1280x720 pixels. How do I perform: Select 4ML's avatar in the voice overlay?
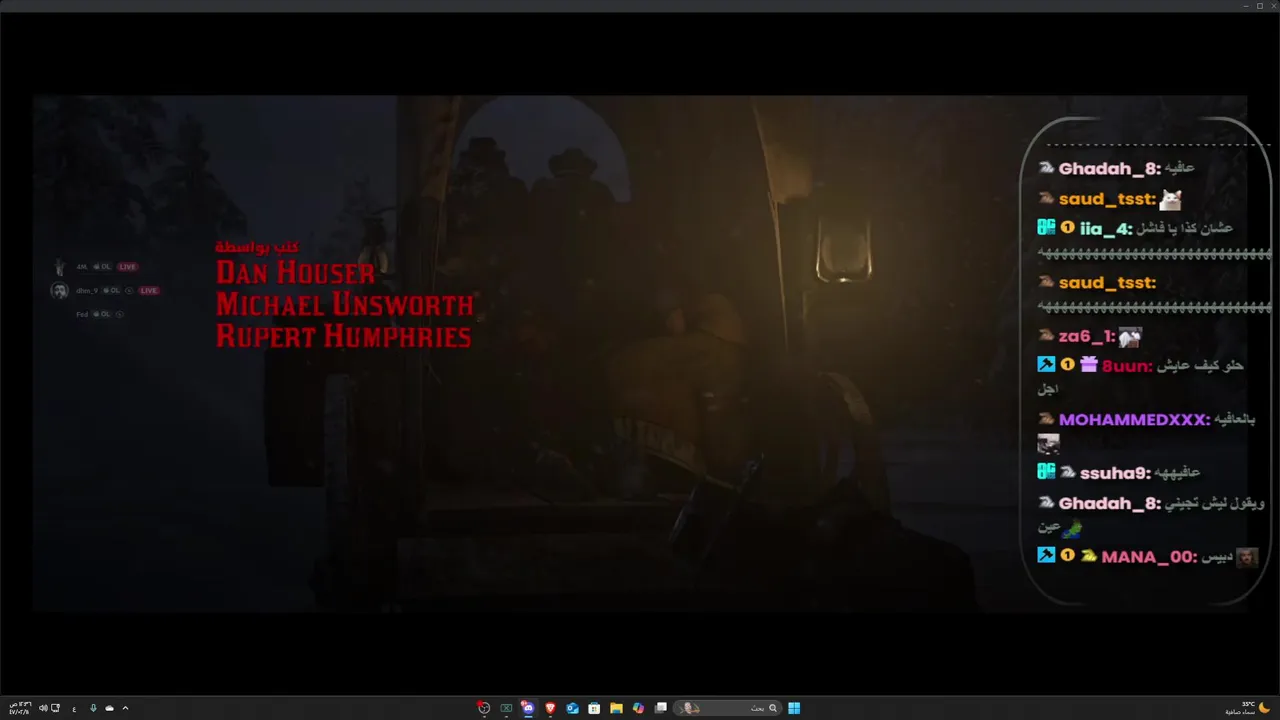coord(60,267)
